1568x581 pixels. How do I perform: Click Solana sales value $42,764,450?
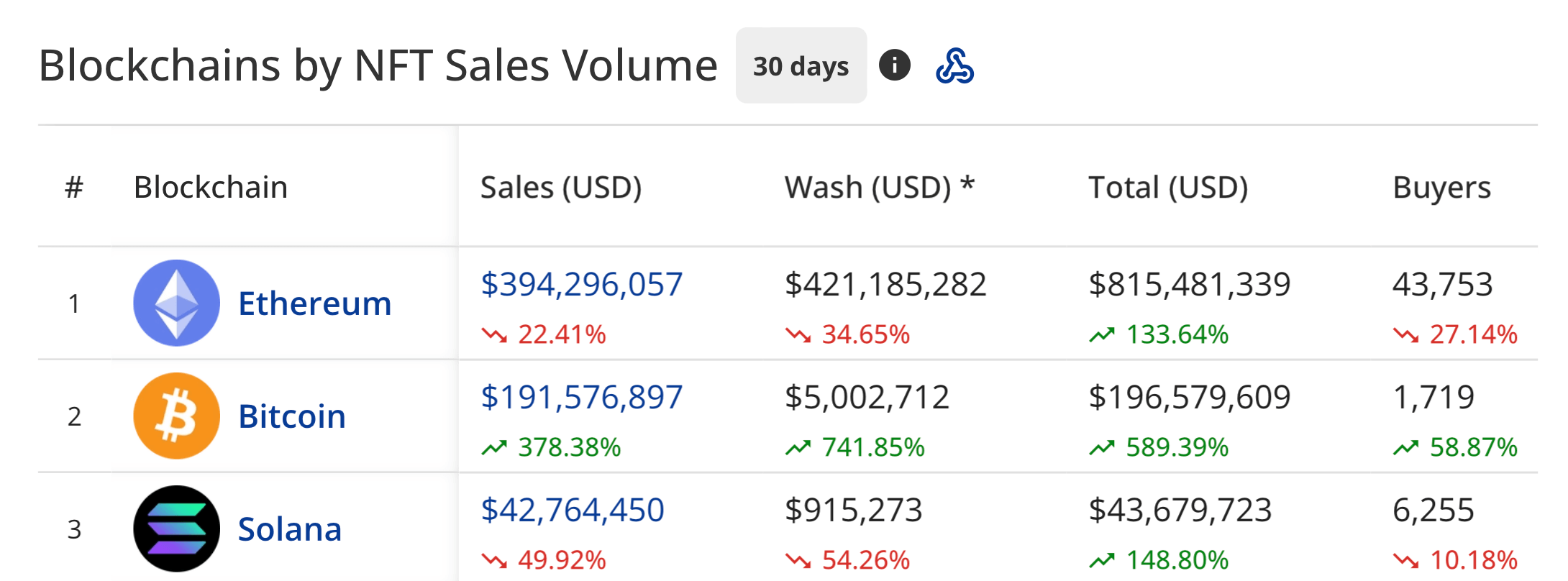(x=572, y=510)
